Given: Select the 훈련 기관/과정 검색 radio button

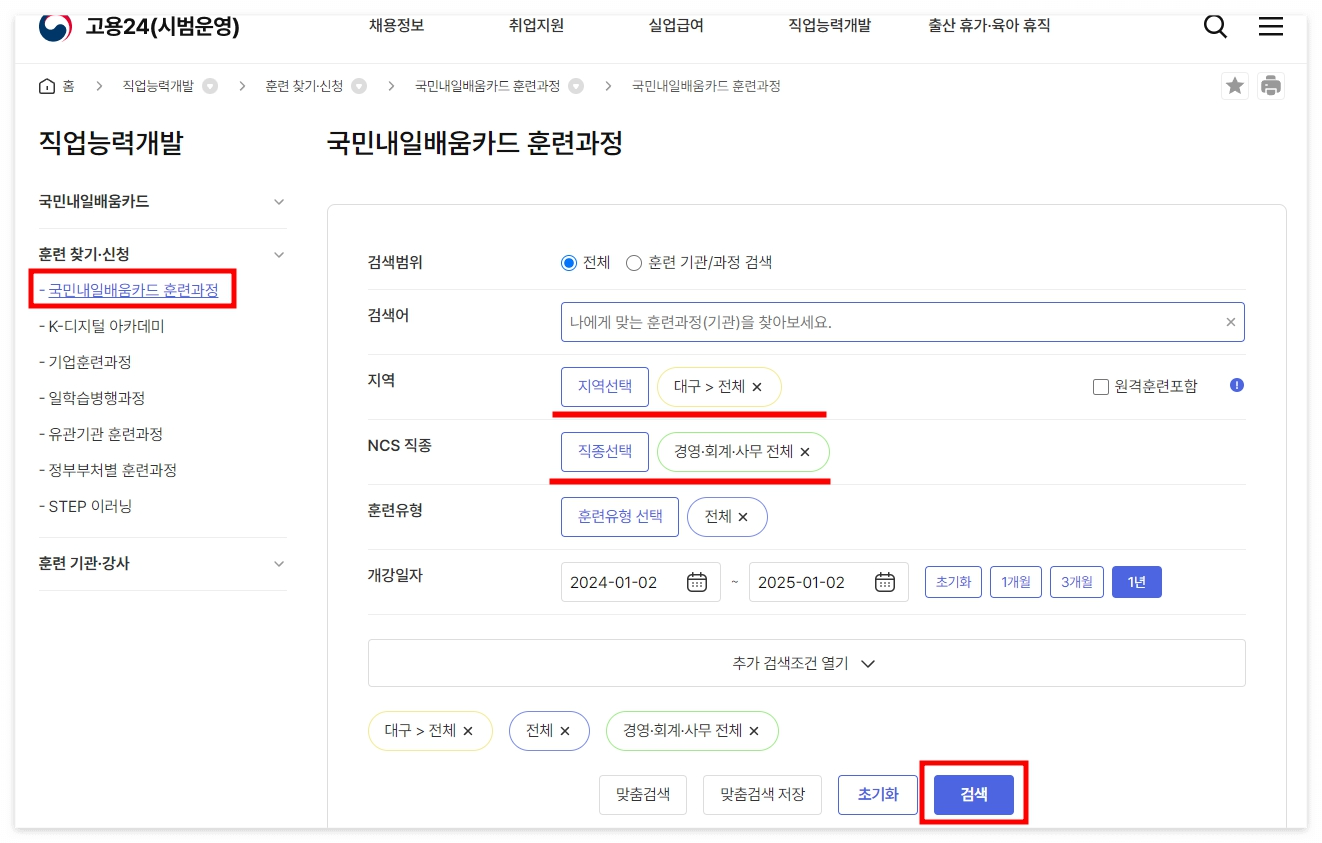Looking at the screenshot, I should pyautogui.click(x=633, y=263).
